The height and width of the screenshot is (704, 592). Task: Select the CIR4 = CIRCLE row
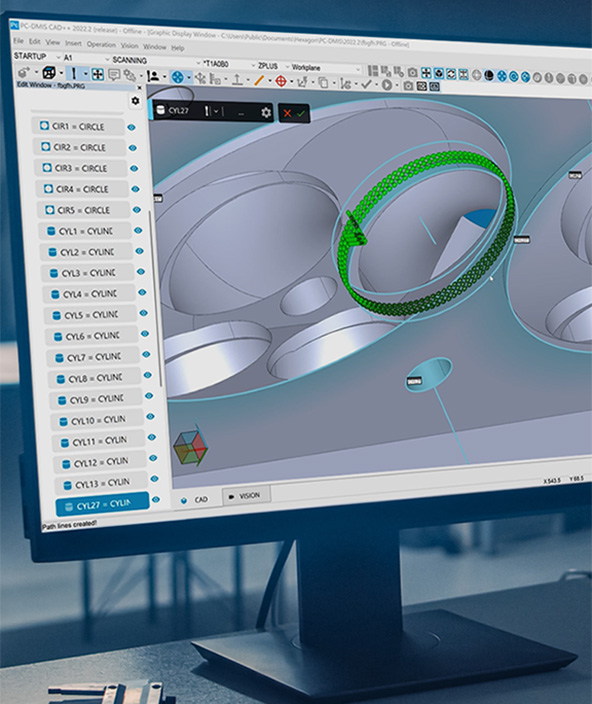click(82, 189)
